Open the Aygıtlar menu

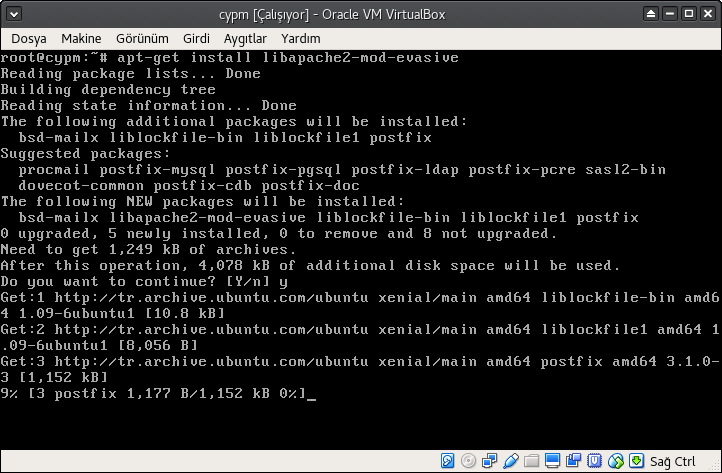pyautogui.click(x=245, y=38)
